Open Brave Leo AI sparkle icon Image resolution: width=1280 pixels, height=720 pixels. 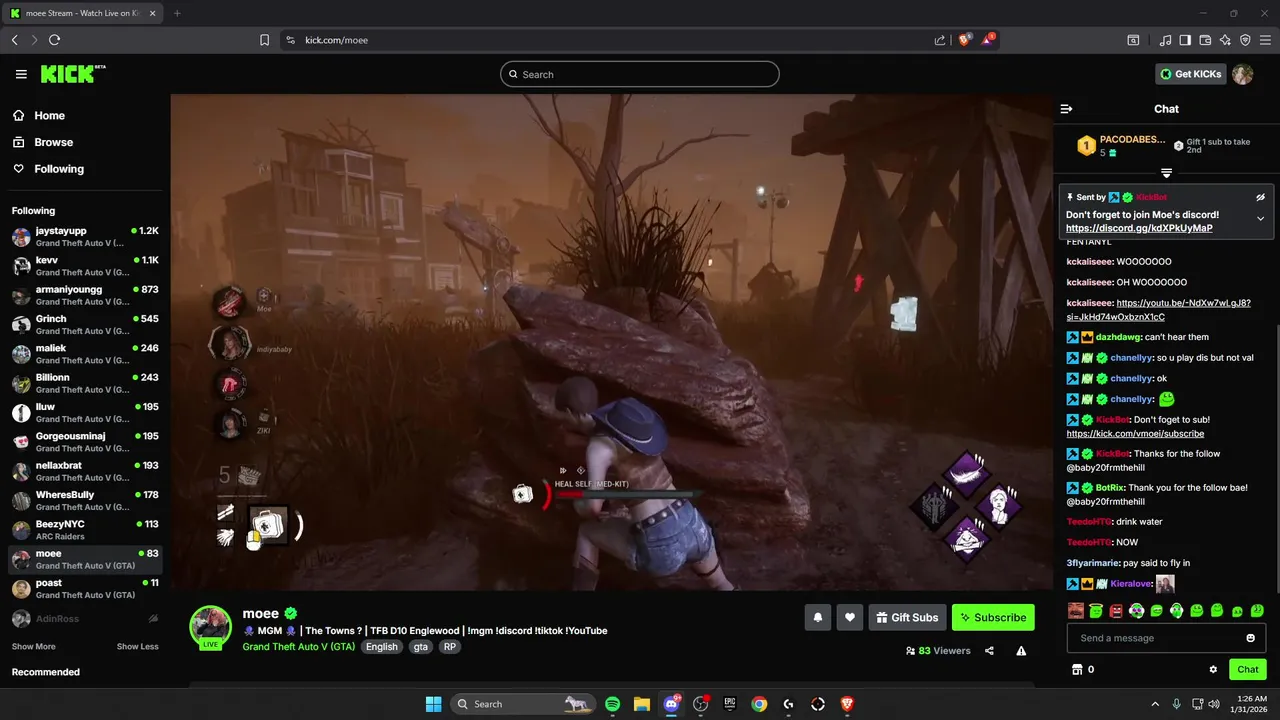click(x=1225, y=40)
